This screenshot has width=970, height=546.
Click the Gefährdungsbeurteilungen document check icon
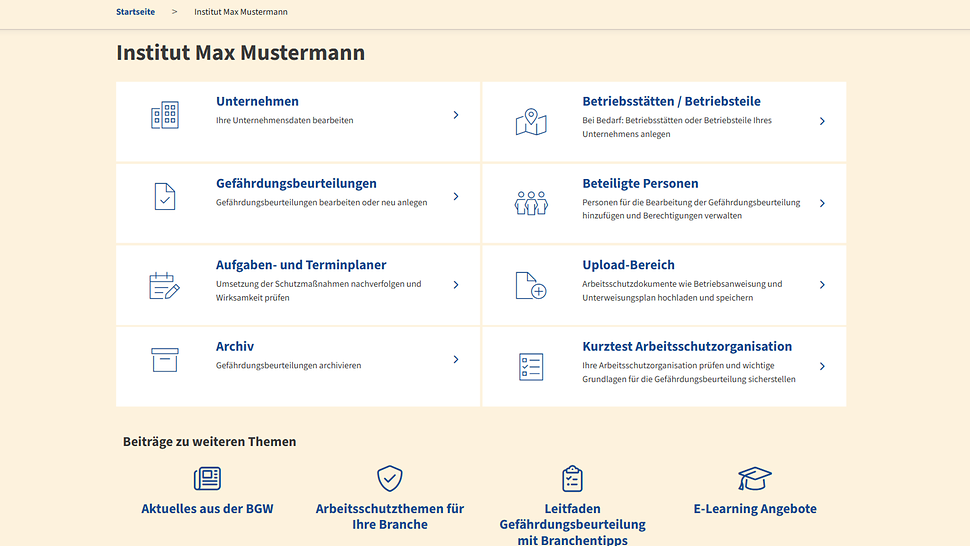coord(165,197)
